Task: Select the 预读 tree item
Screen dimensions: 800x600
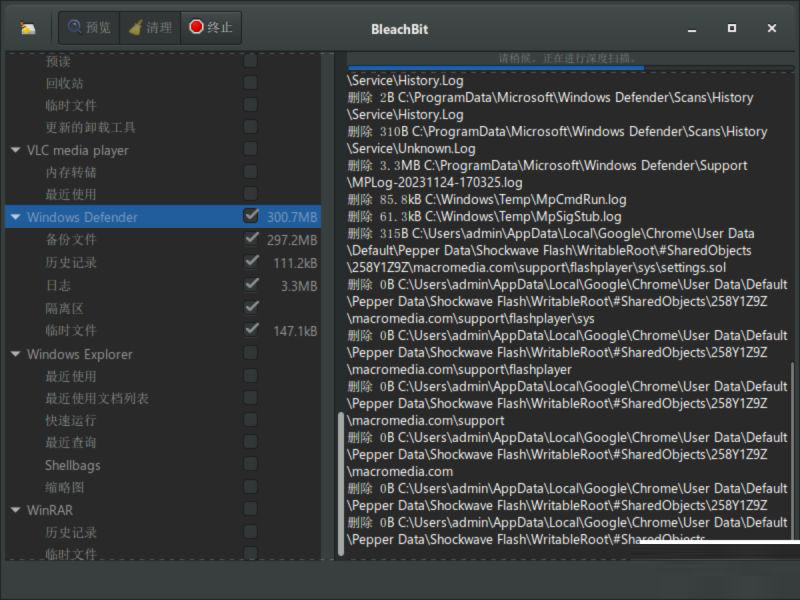Action: tap(58, 61)
